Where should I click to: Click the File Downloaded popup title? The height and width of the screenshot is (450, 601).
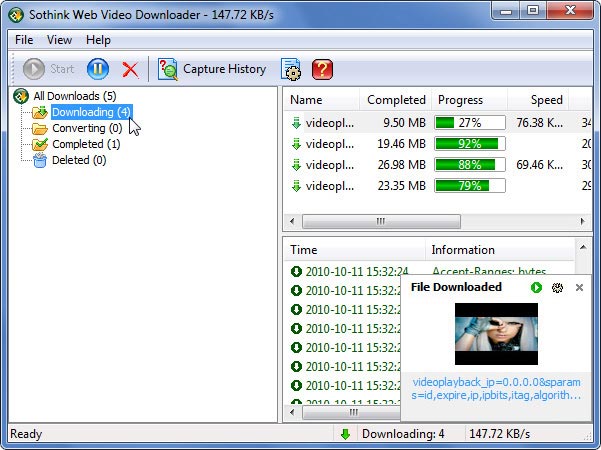pos(456,287)
